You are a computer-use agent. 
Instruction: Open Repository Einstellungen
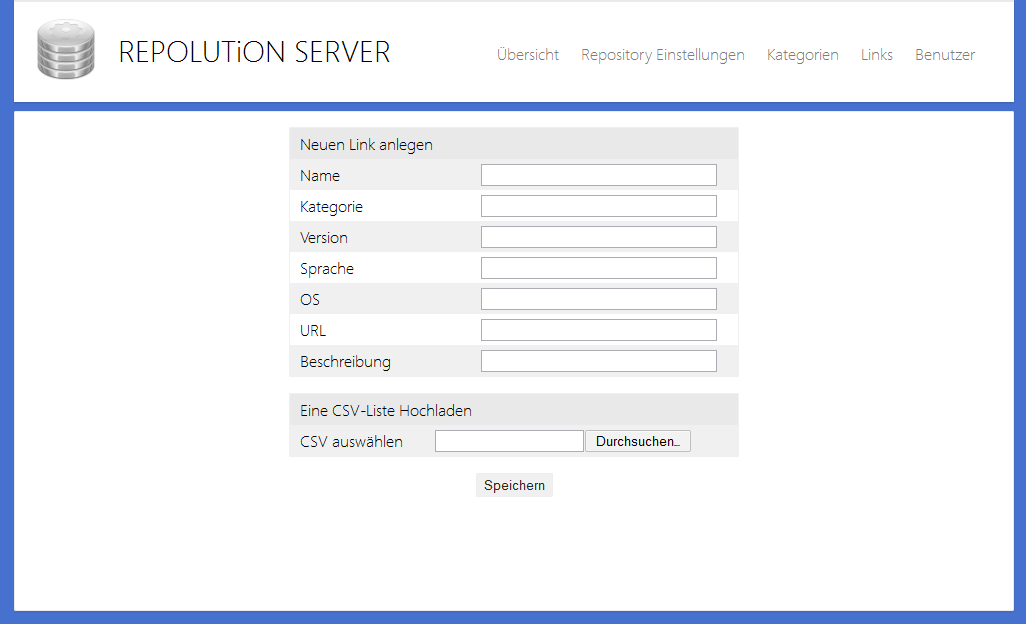click(x=662, y=55)
